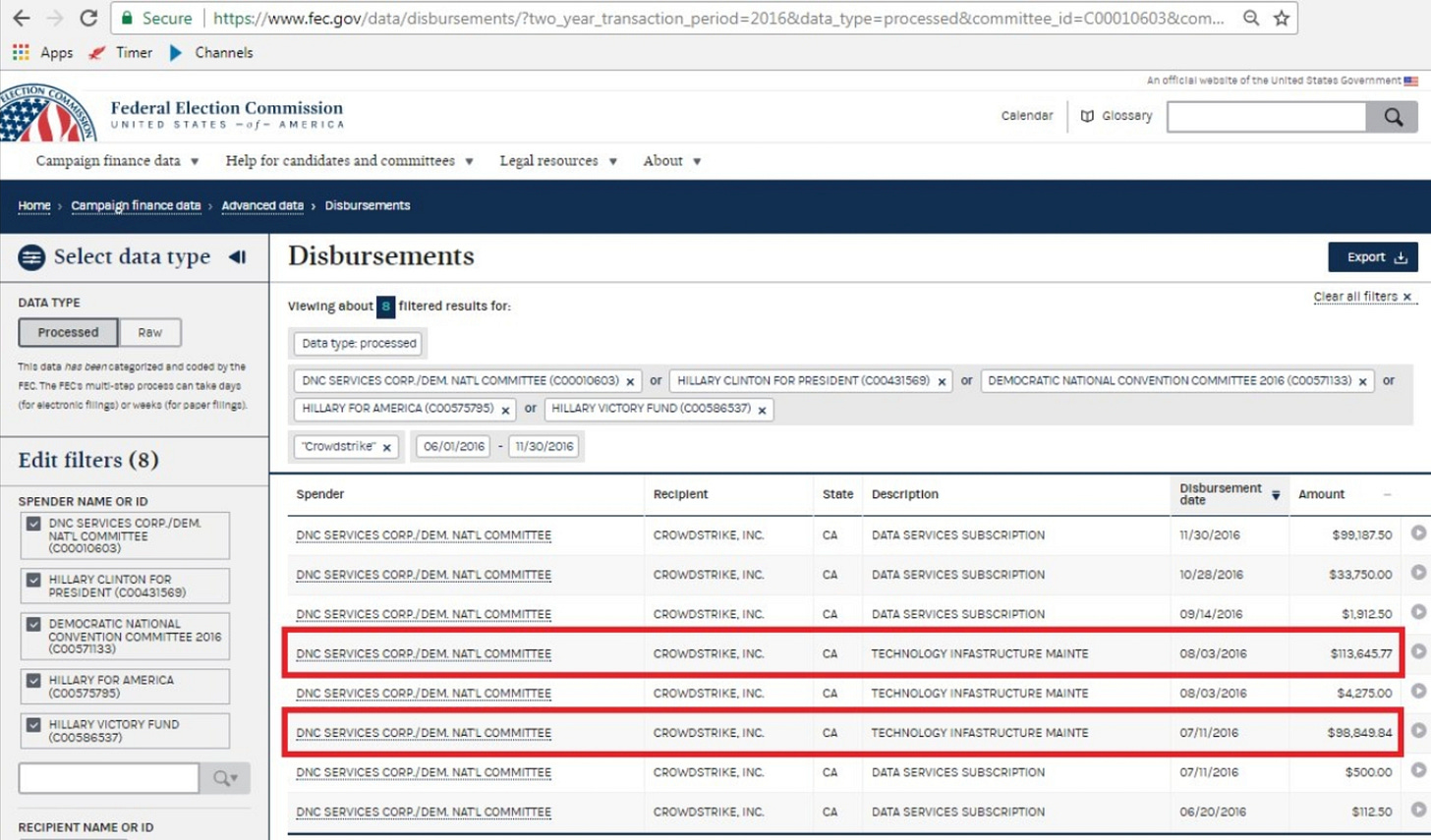Expand details arrow for the $1,912.50 row
1431x840 pixels.
point(1418,611)
